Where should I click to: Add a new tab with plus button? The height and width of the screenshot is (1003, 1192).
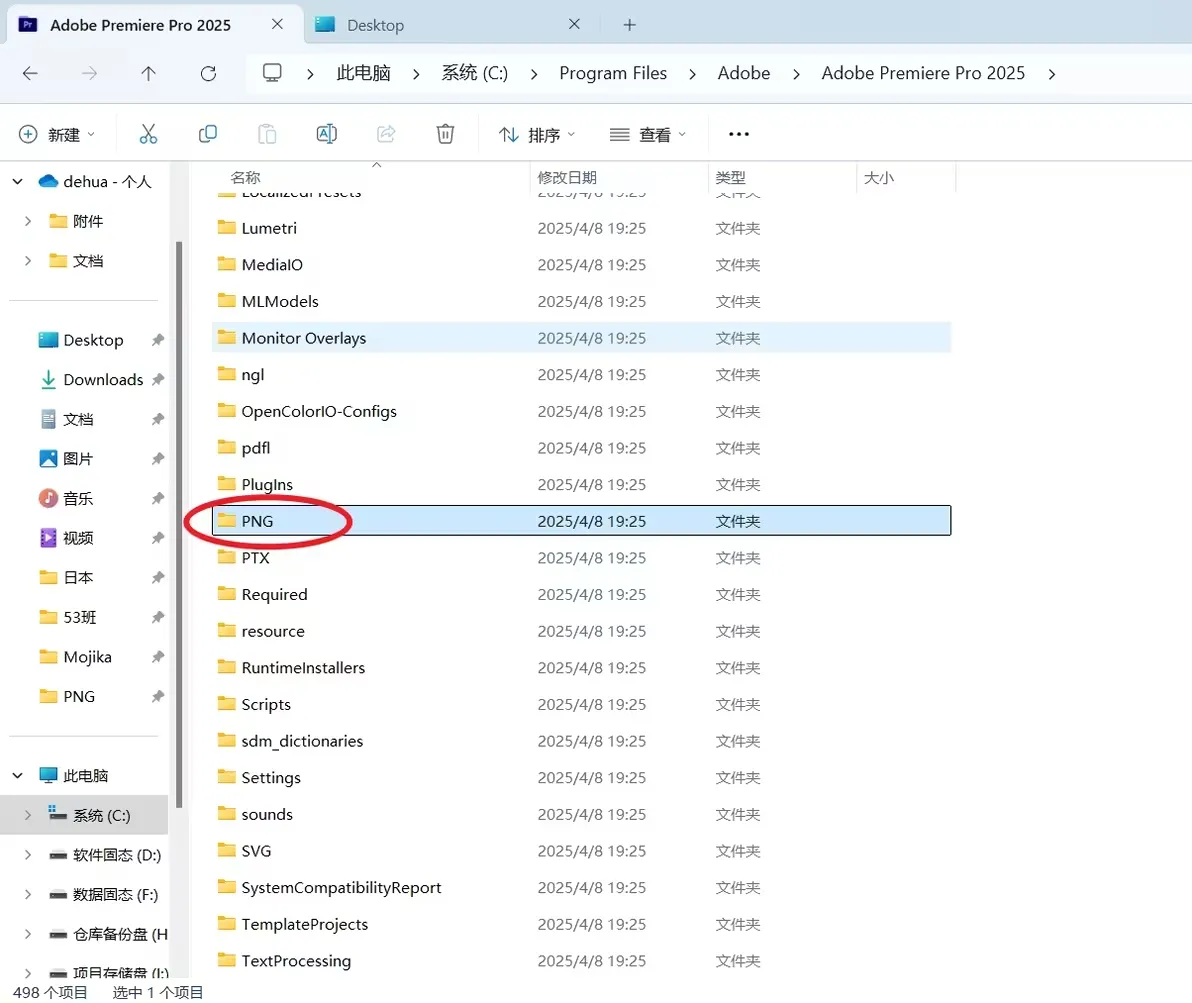click(x=629, y=25)
